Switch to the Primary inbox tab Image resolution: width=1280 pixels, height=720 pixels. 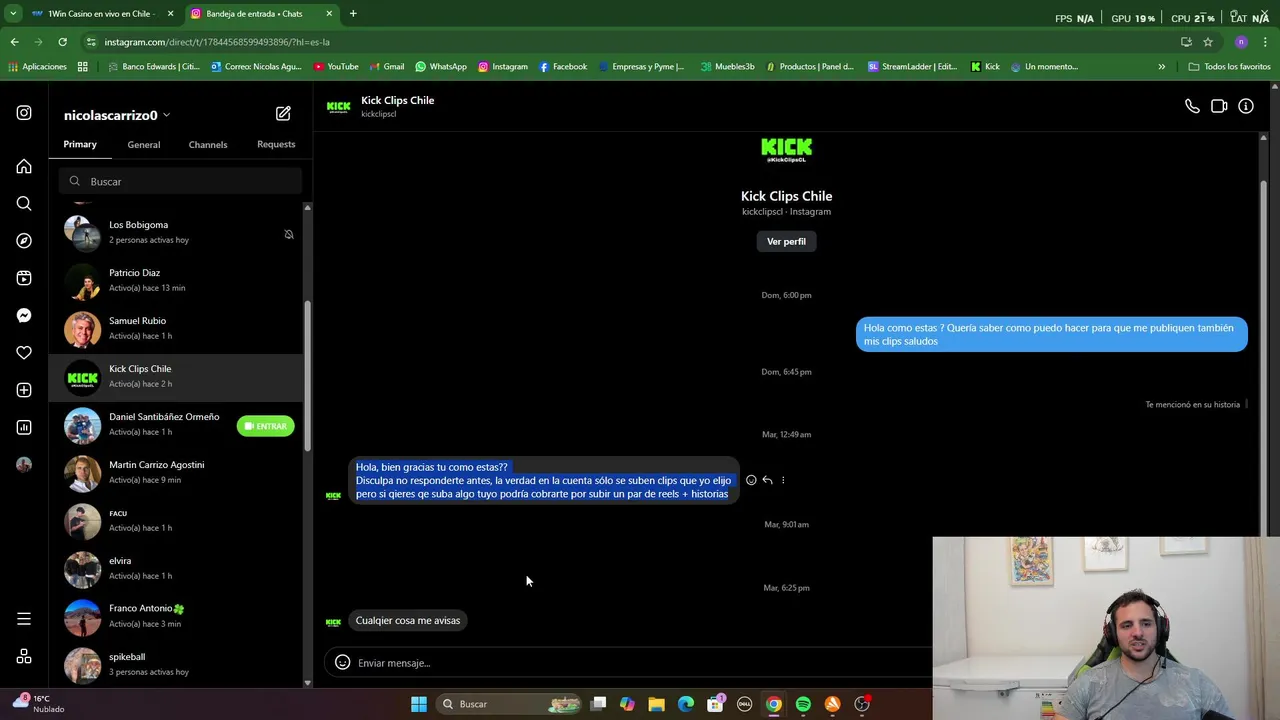(80, 144)
